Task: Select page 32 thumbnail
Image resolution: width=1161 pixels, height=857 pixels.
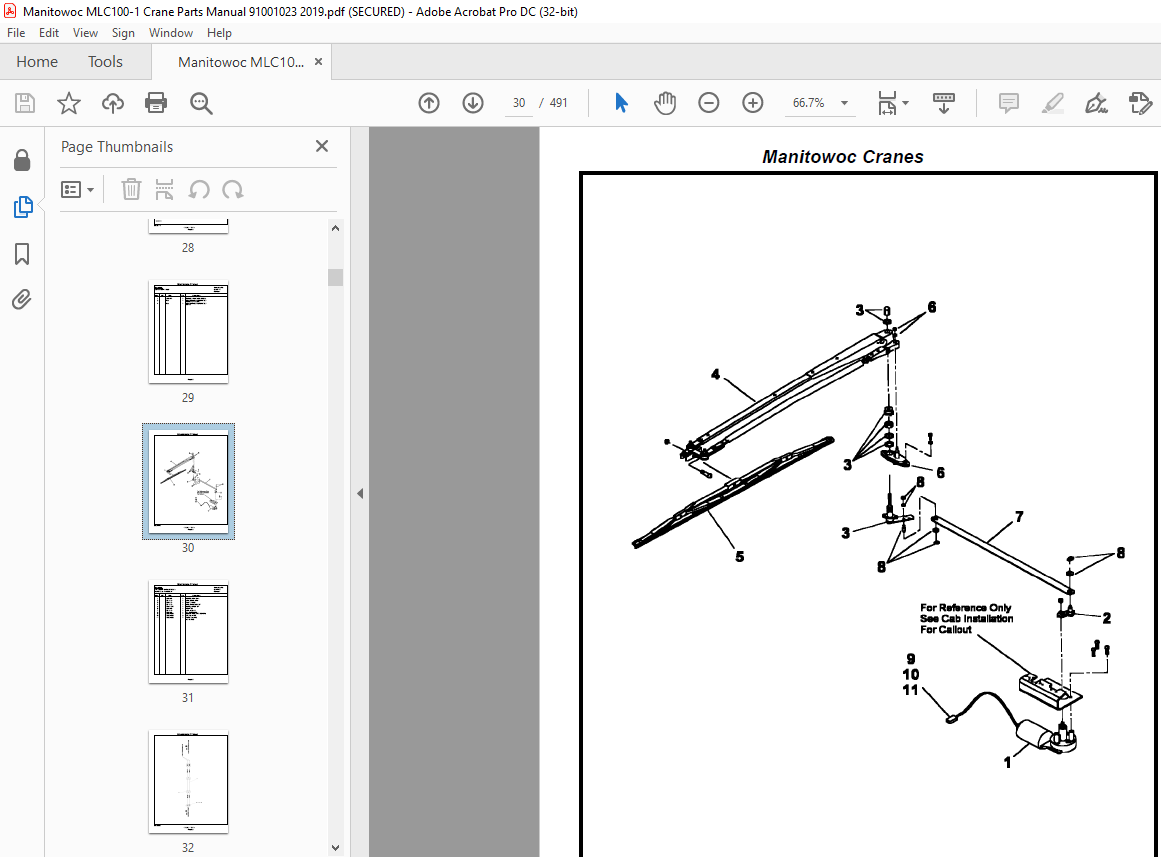Action: pyautogui.click(x=189, y=782)
